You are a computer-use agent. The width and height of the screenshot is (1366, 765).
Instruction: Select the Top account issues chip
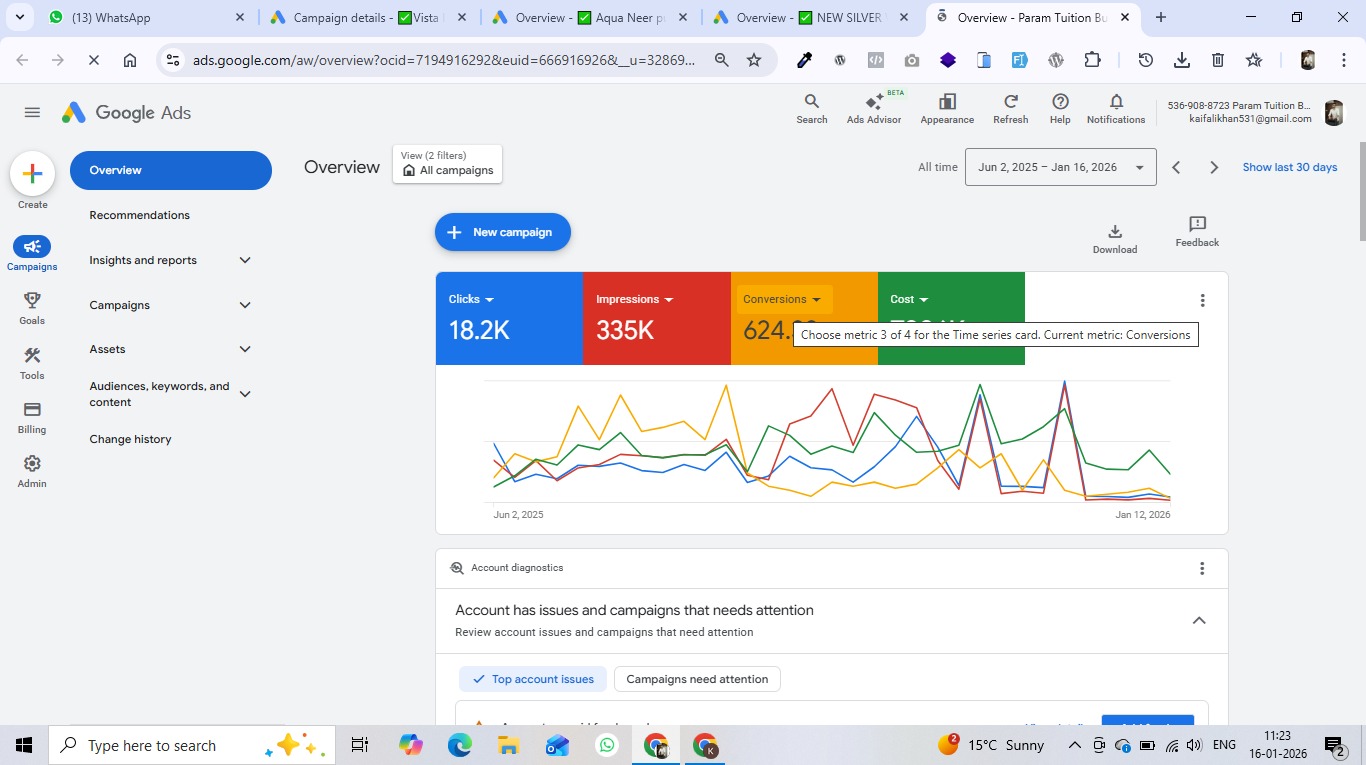pos(533,679)
